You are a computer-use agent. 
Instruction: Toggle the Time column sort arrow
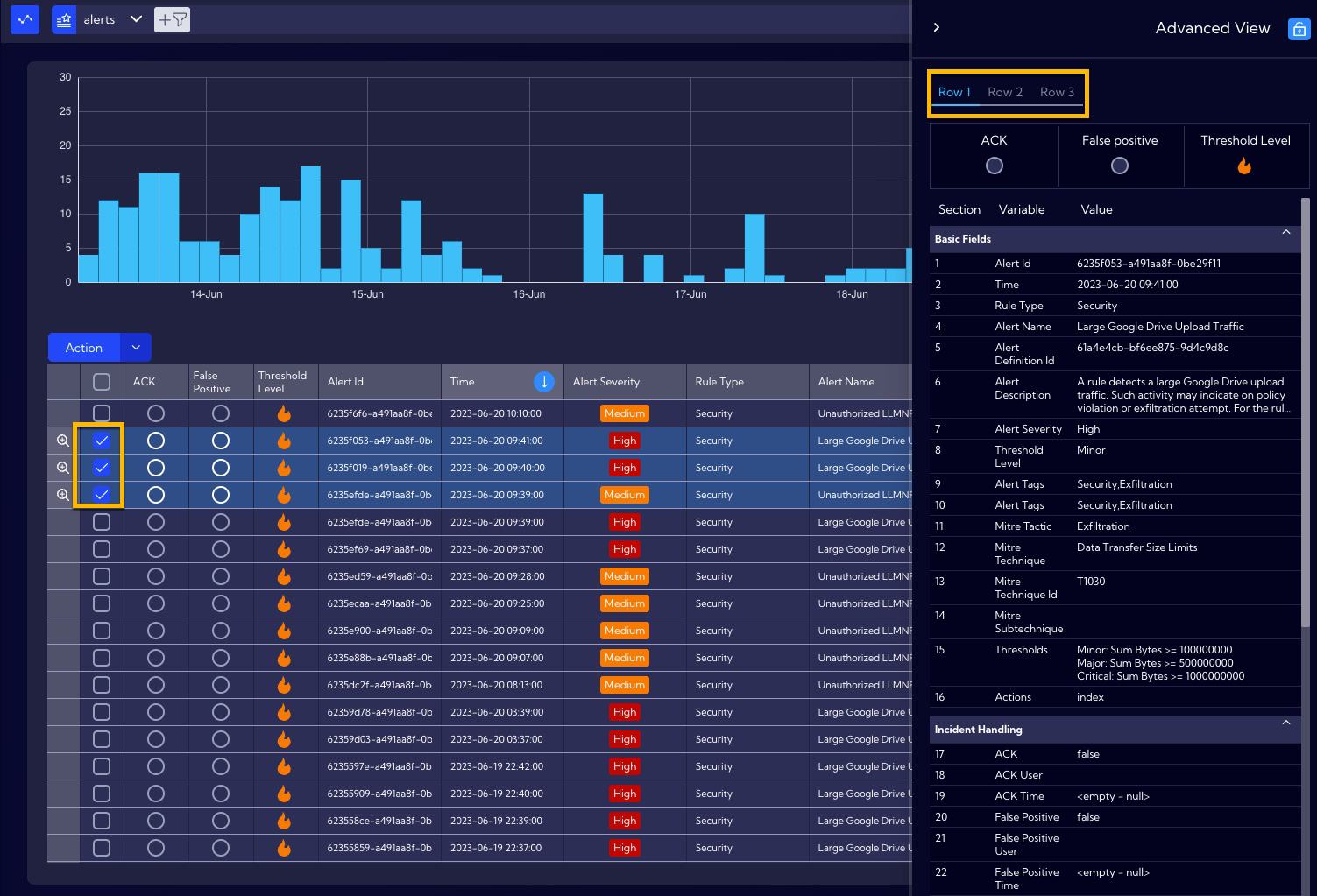(x=543, y=382)
